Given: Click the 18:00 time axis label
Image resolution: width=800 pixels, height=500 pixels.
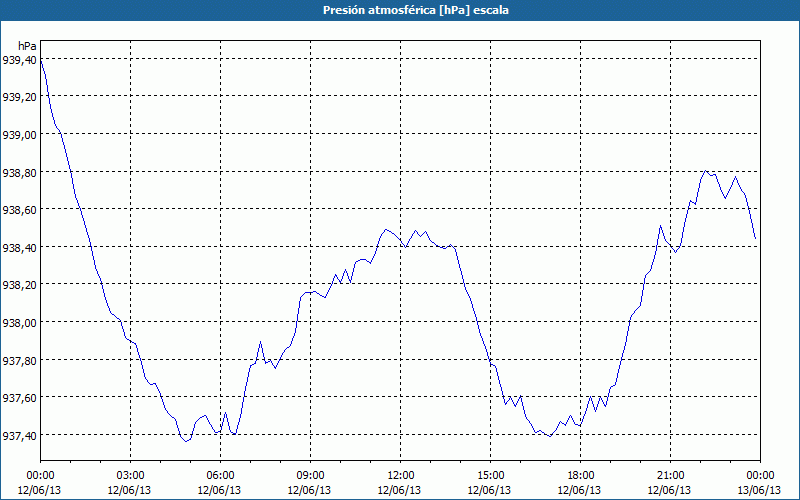Looking at the screenshot, I should tap(580, 476).
